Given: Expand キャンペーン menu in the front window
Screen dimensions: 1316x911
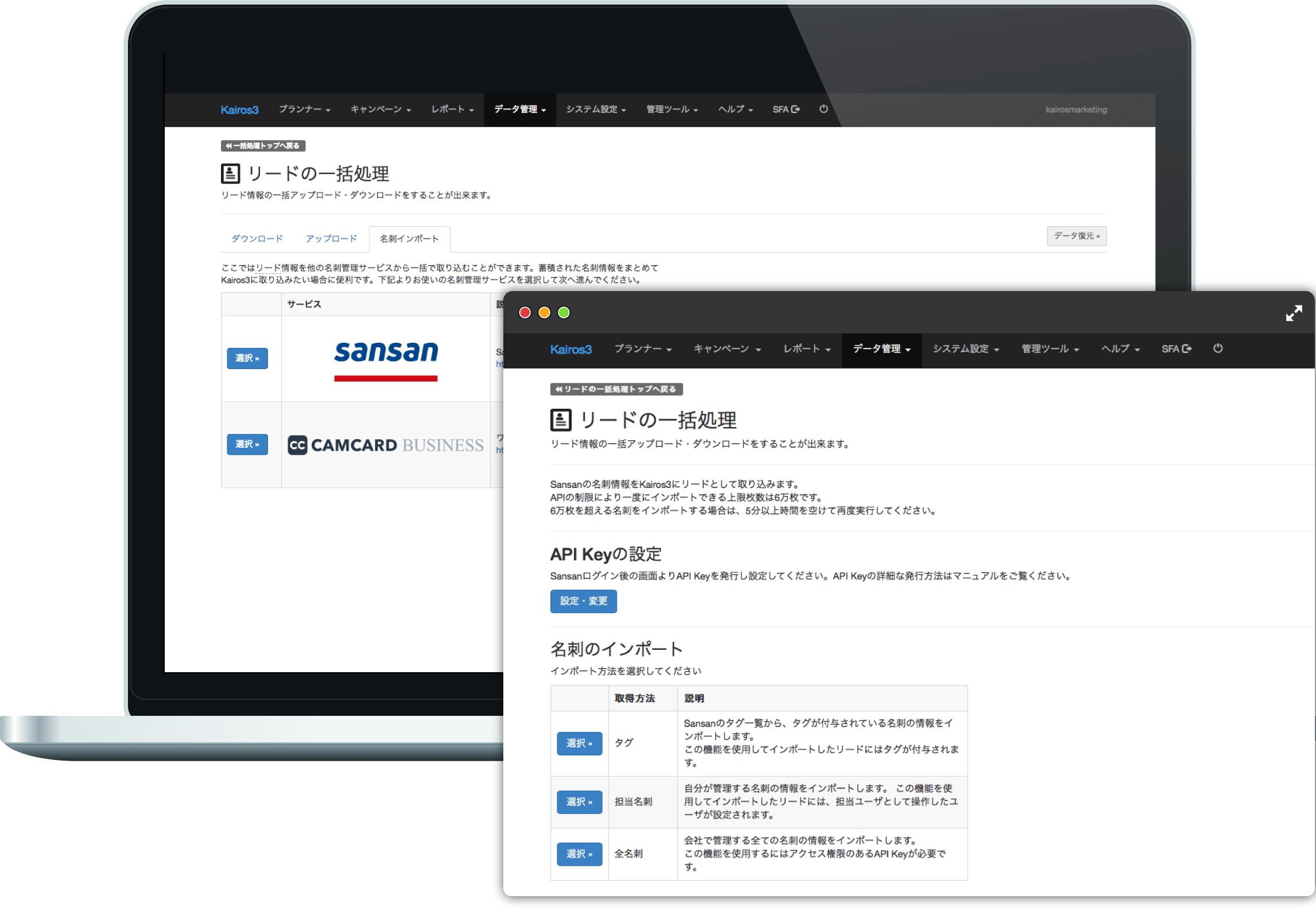Looking at the screenshot, I should (727, 349).
